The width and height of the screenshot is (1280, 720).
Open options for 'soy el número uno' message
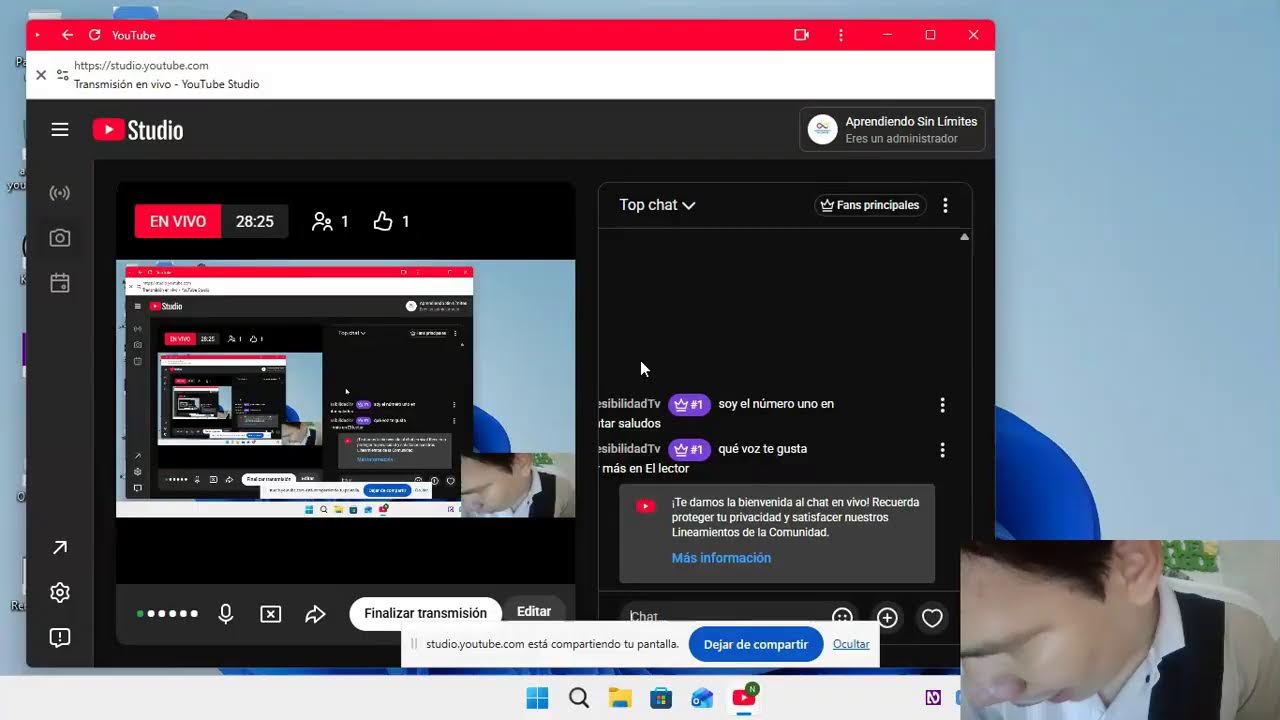point(942,405)
